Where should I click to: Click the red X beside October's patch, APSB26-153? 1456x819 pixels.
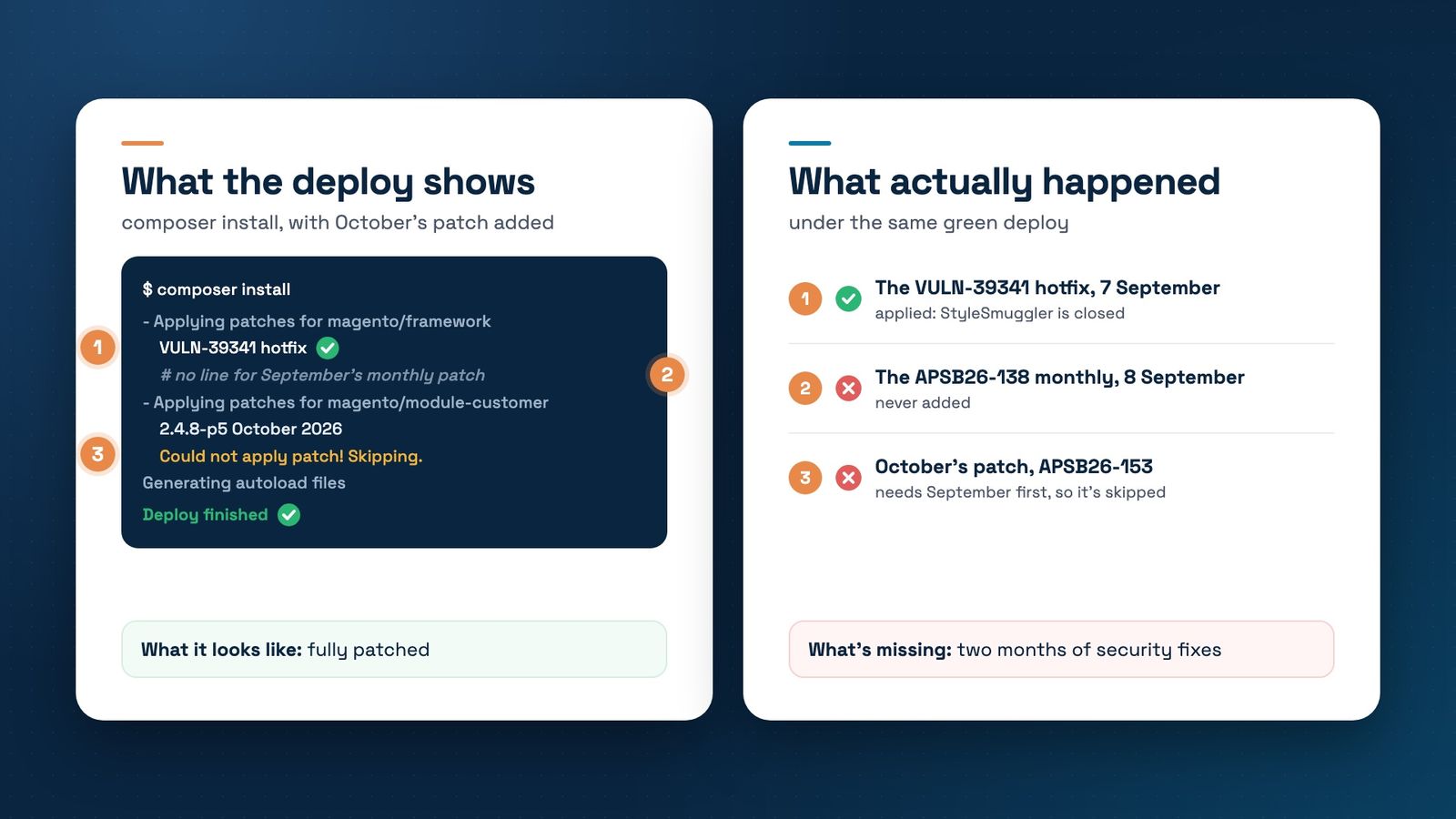(848, 478)
